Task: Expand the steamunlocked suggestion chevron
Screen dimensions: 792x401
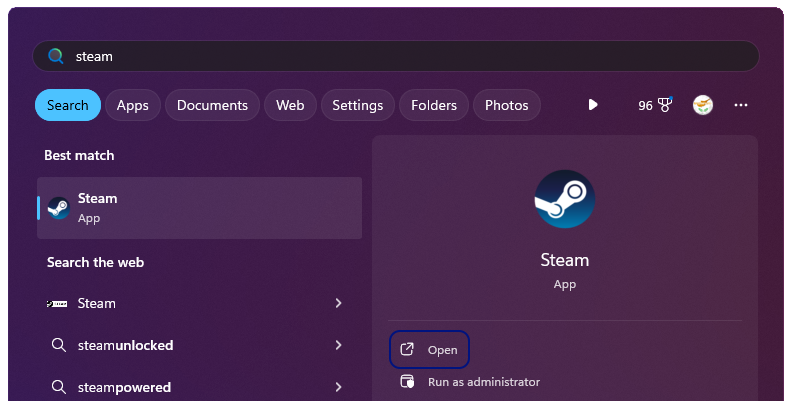Action: (338, 345)
